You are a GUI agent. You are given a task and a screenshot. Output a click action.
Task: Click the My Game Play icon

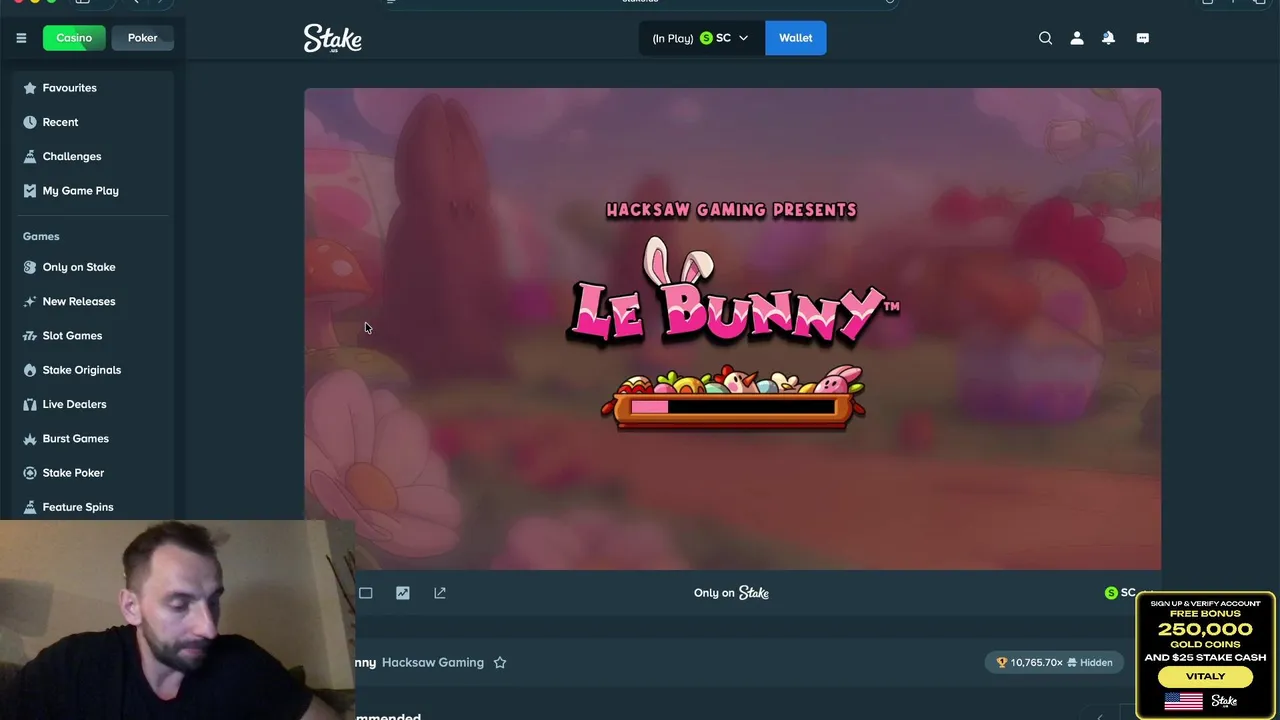[30, 190]
